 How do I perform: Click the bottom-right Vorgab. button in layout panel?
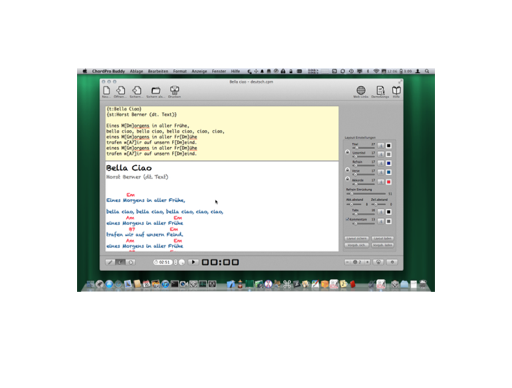click(383, 245)
